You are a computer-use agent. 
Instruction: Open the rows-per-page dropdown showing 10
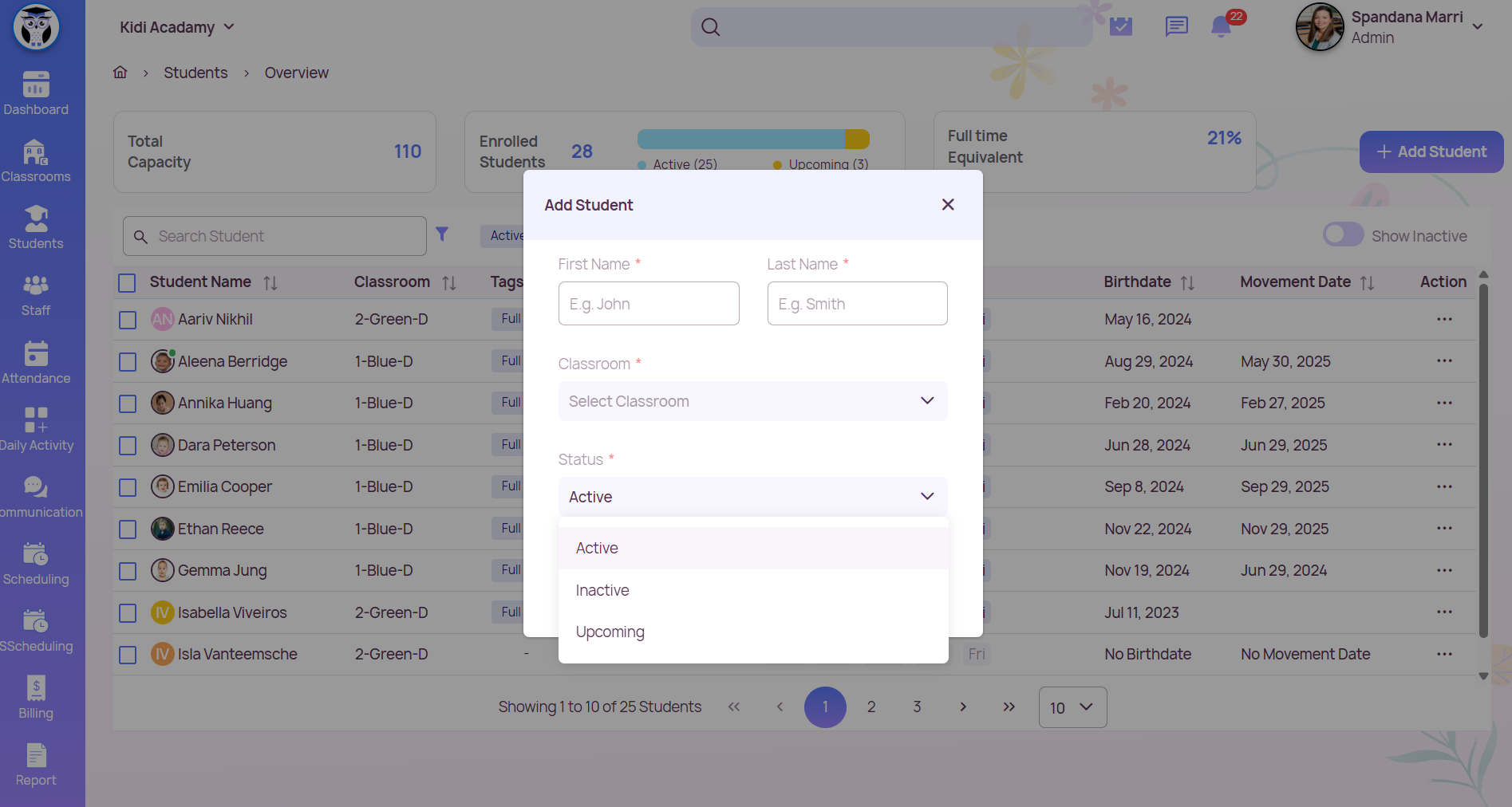click(1072, 707)
